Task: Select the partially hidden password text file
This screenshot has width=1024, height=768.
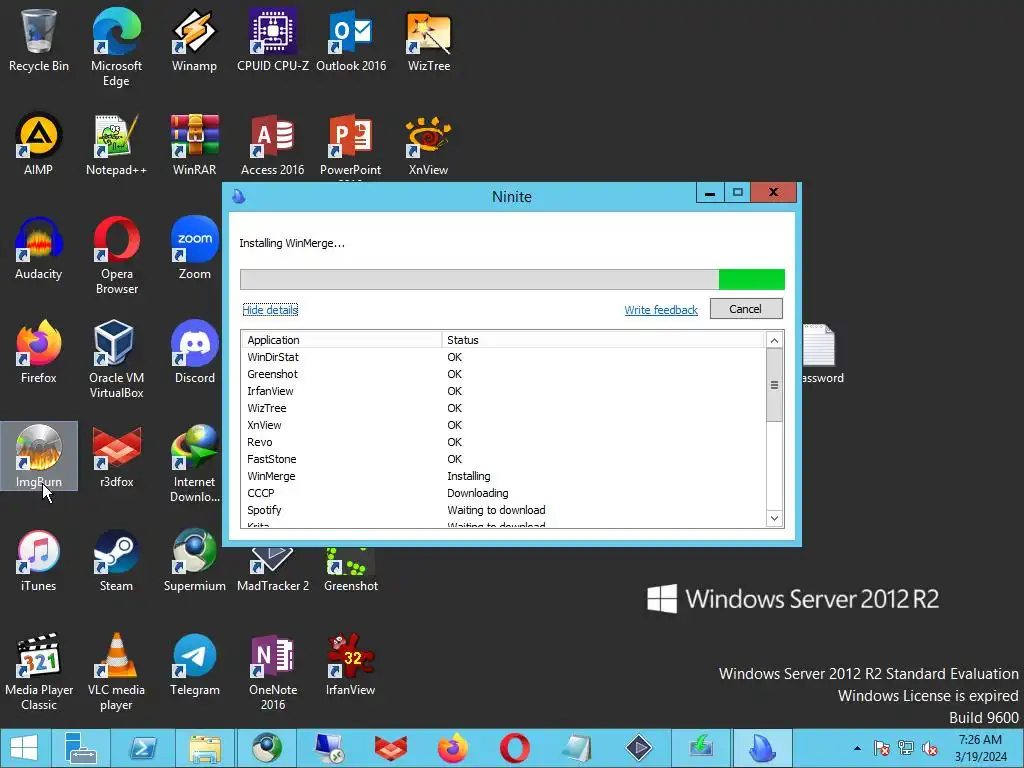Action: click(822, 354)
